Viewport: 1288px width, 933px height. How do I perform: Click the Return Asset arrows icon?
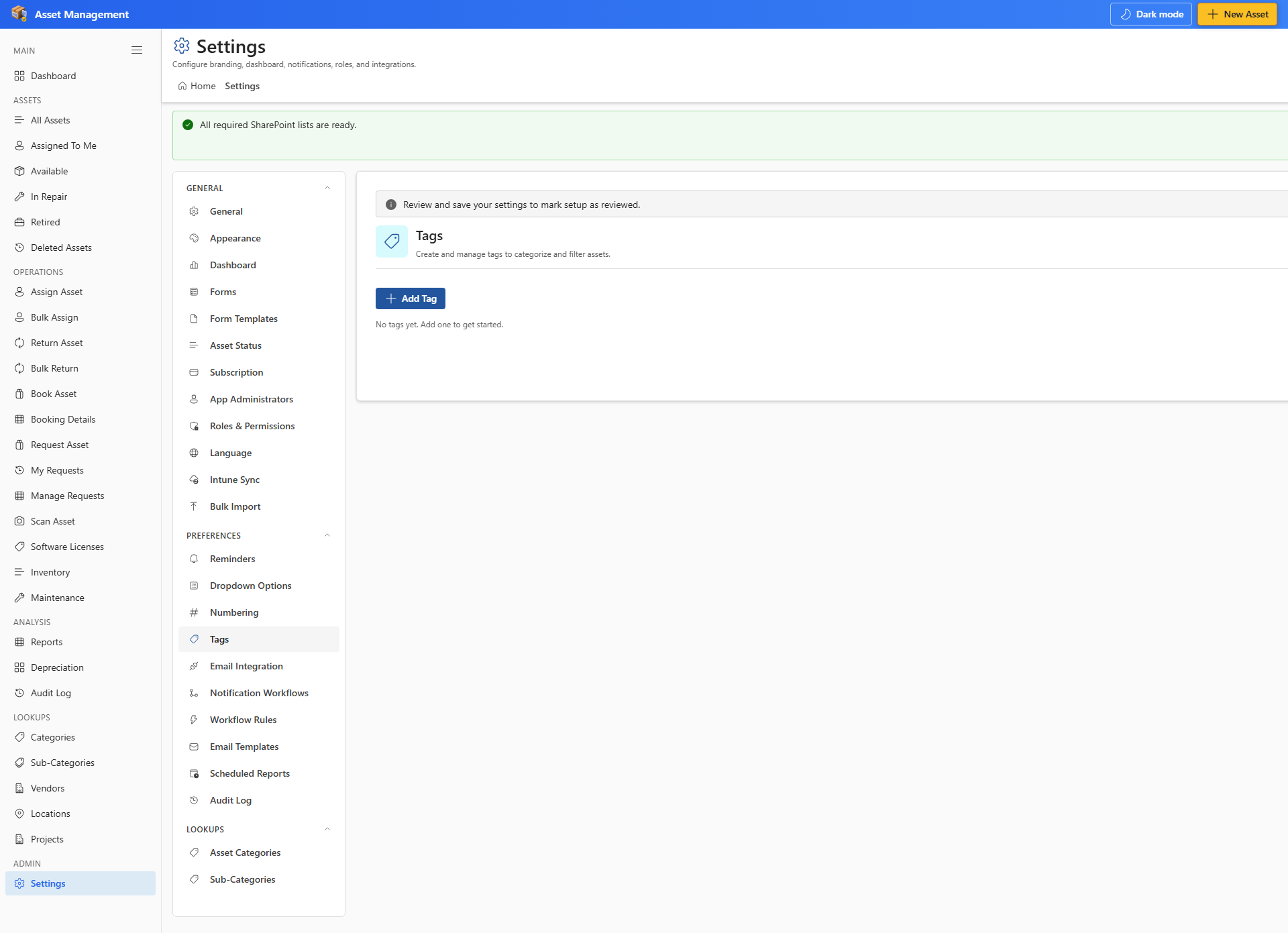coord(19,343)
